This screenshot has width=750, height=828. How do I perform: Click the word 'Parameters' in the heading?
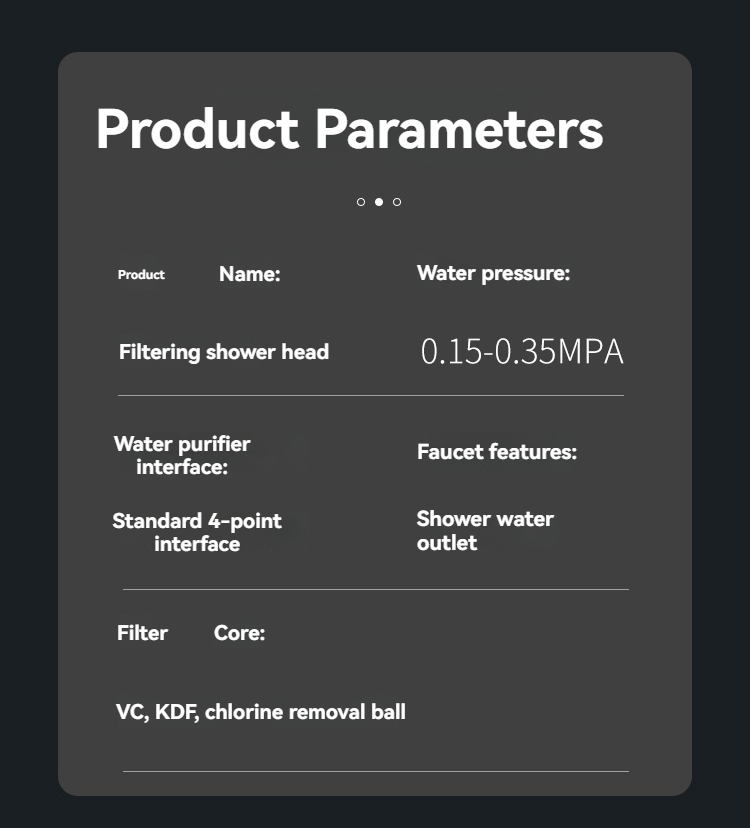tap(459, 129)
